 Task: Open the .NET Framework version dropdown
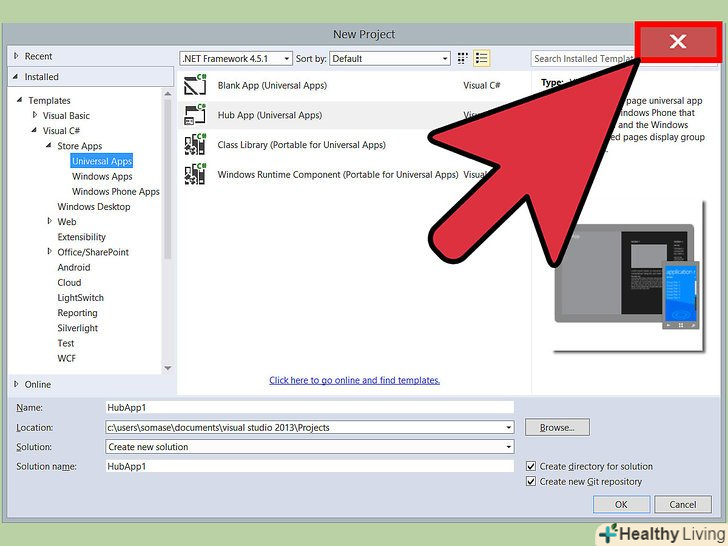(x=236, y=59)
